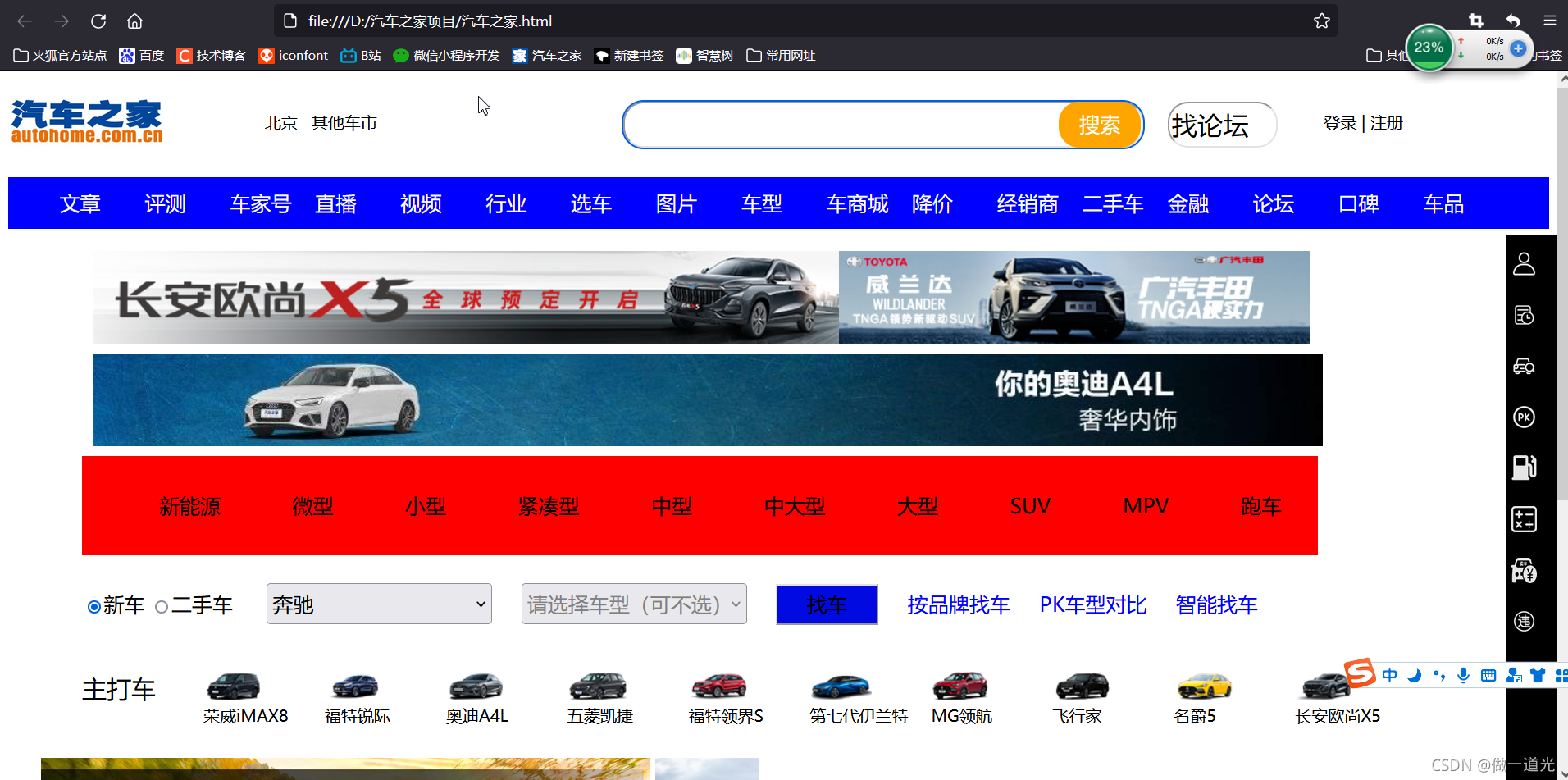Select the SUV category tab
The image size is (1568, 780).
tap(1030, 506)
